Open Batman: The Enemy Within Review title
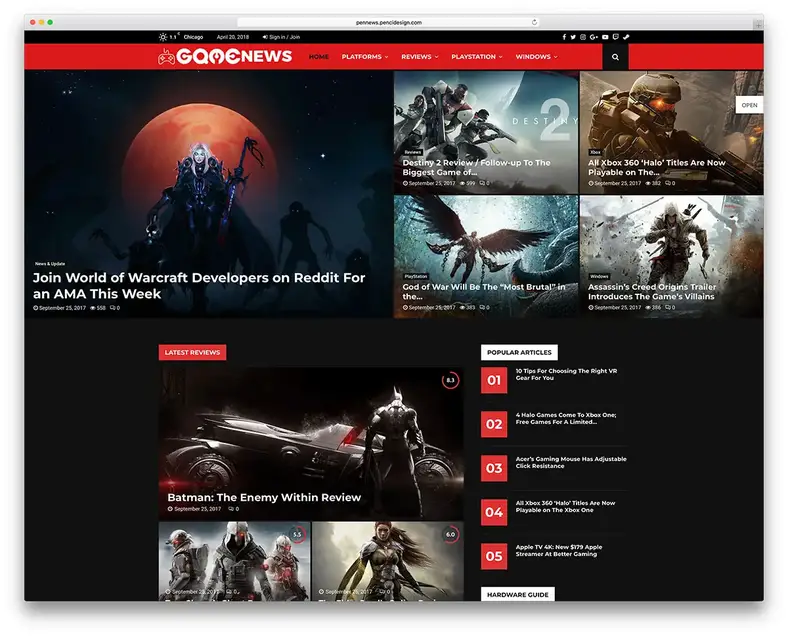This screenshot has width=788, height=636. tap(264, 497)
